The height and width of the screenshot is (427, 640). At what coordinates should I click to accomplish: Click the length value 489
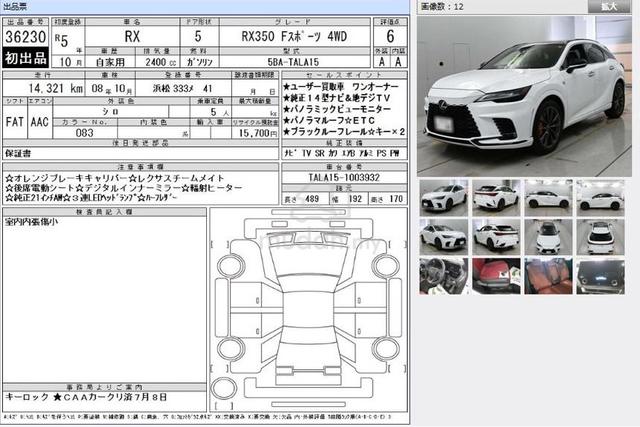point(312,199)
